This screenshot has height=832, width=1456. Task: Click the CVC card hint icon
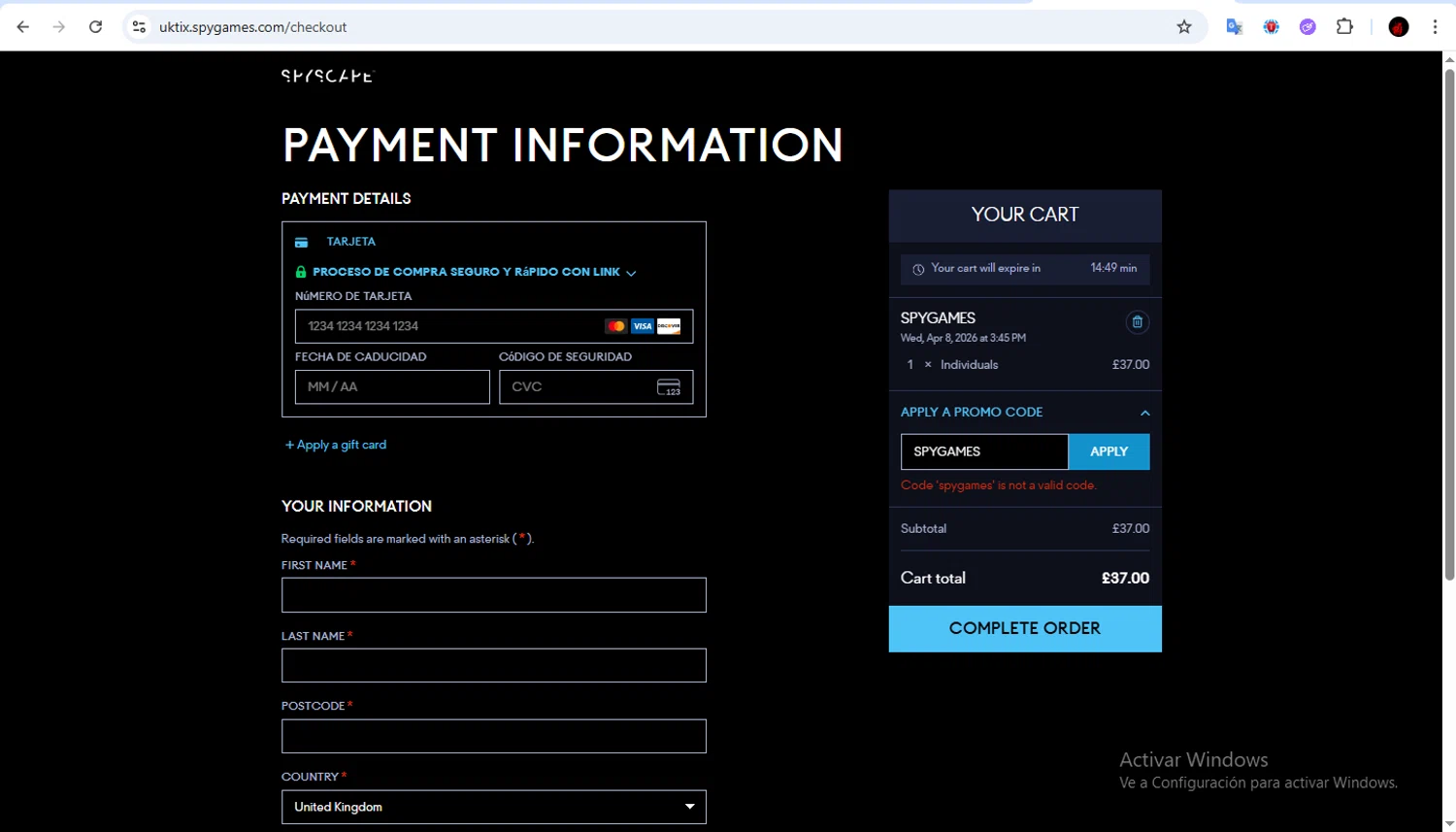(x=669, y=387)
